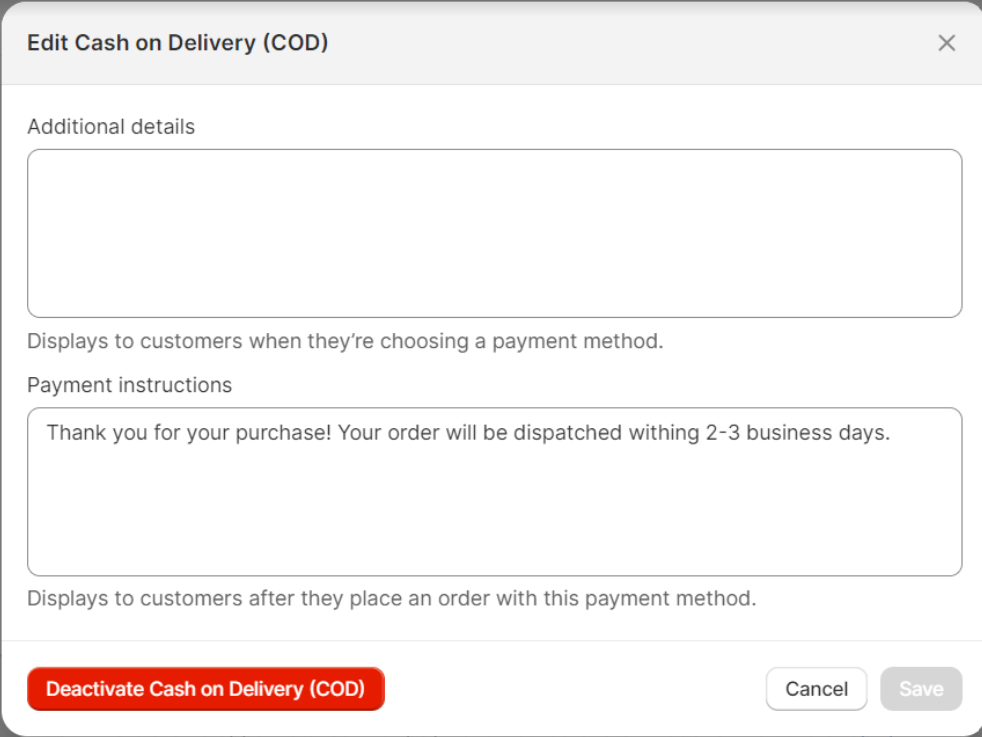Click the dialog title "Edit Cash on Delivery (COD)"

[177, 43]
